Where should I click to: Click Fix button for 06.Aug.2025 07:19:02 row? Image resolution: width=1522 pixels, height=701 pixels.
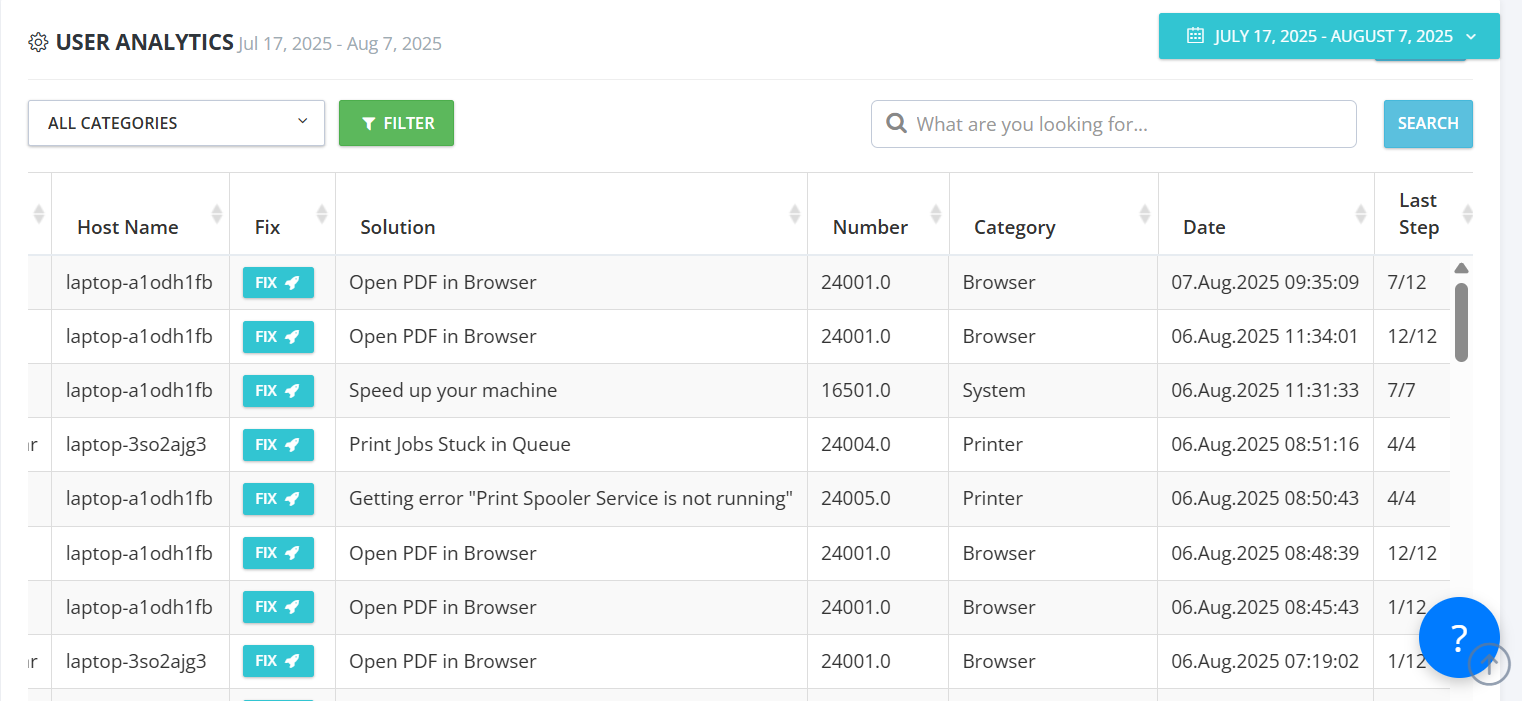pos(278,661)
